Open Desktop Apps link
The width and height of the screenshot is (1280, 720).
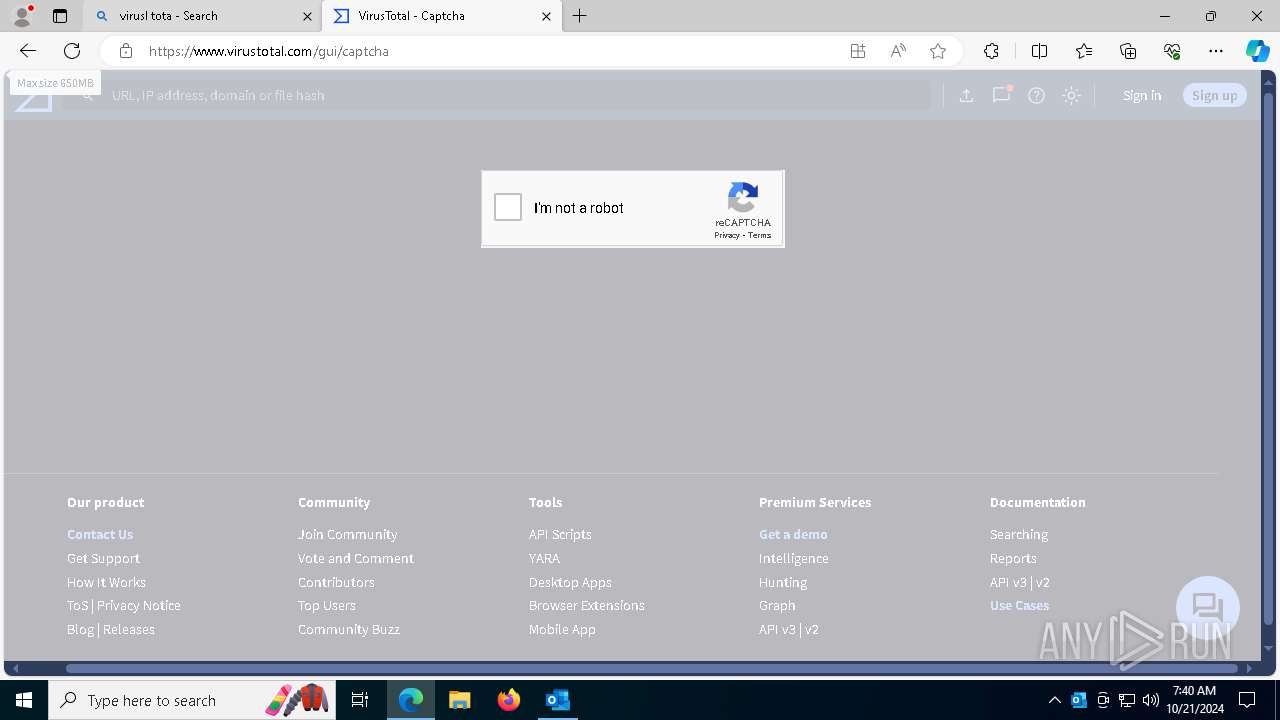pyautogui.click(x=570, y=582)
